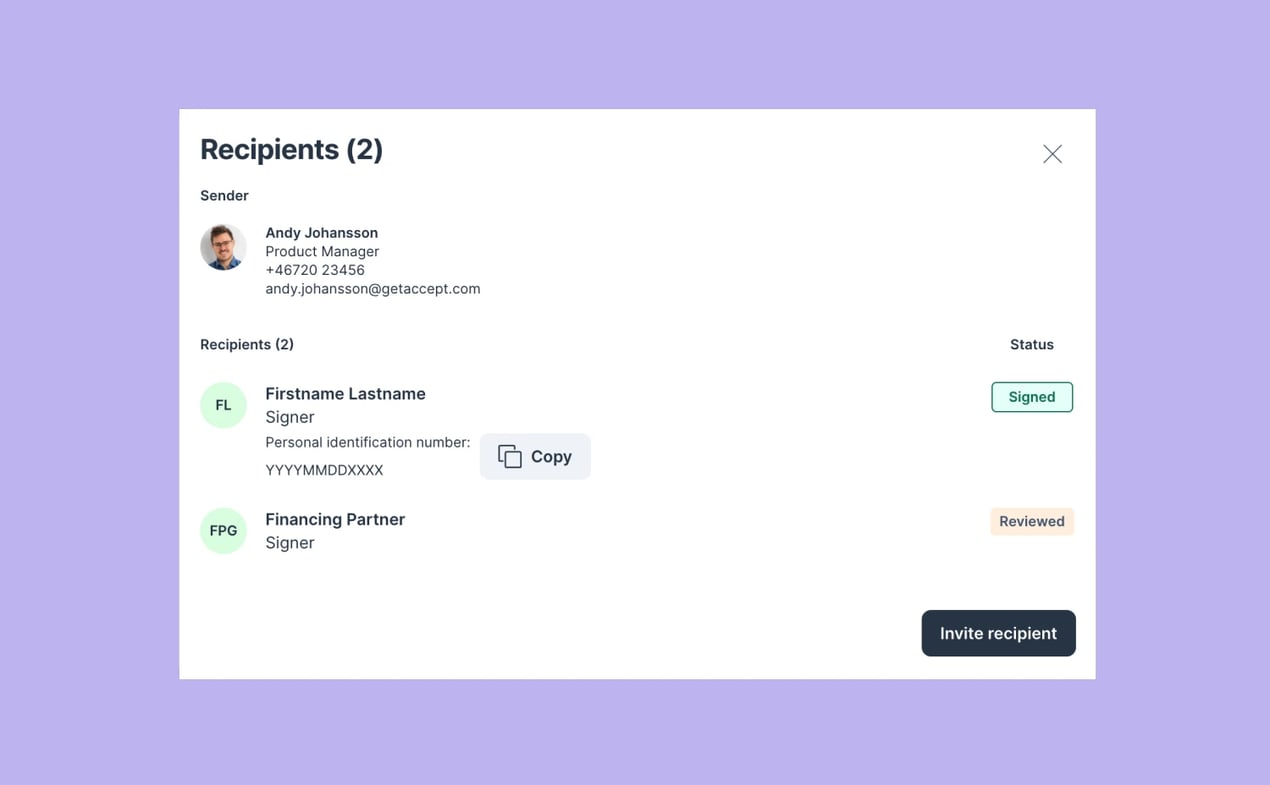Click the Invite recipient button

point(998,633)
